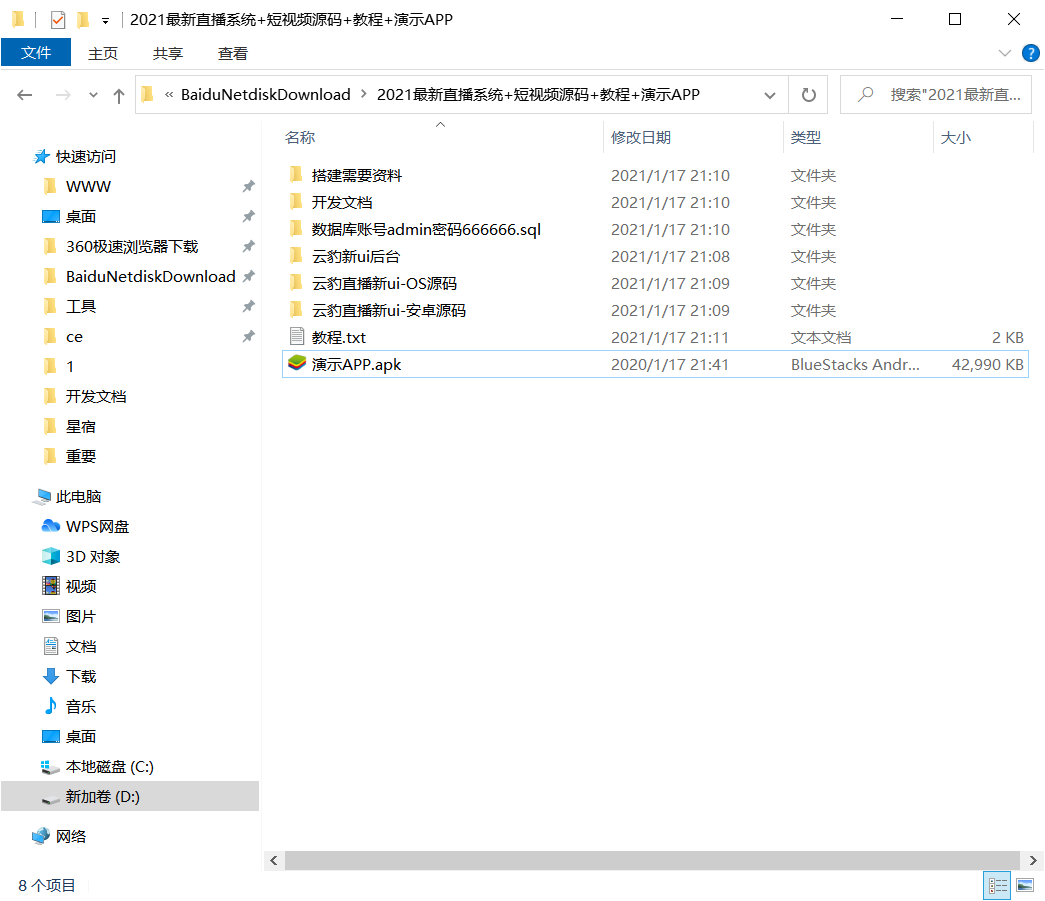Open the 重要 folder in the sidebar
Screen dimensions: 1045x901
pyautogui.click(x=81, y=456)
